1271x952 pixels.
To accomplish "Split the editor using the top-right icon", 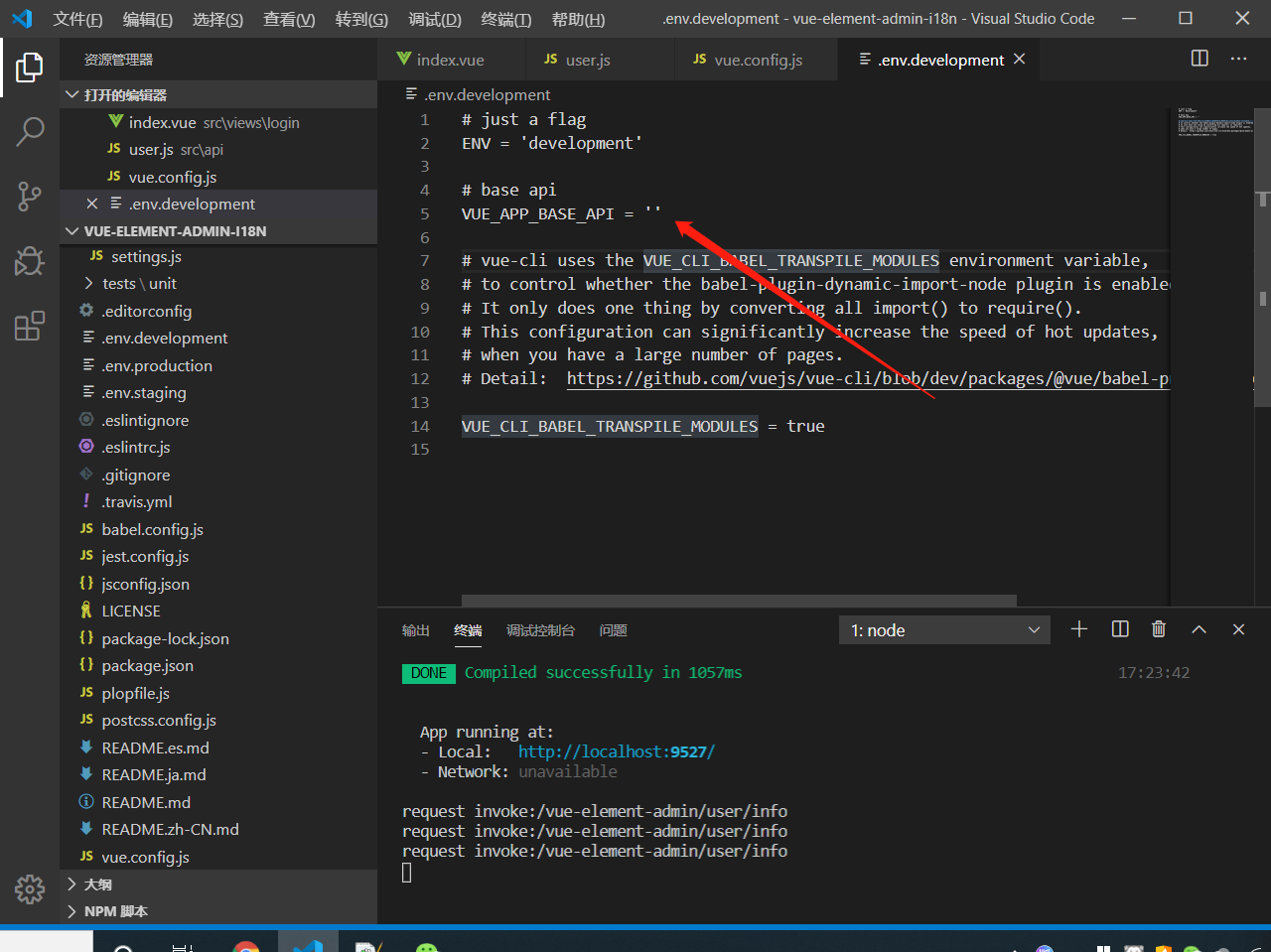I will [1199, 59].
